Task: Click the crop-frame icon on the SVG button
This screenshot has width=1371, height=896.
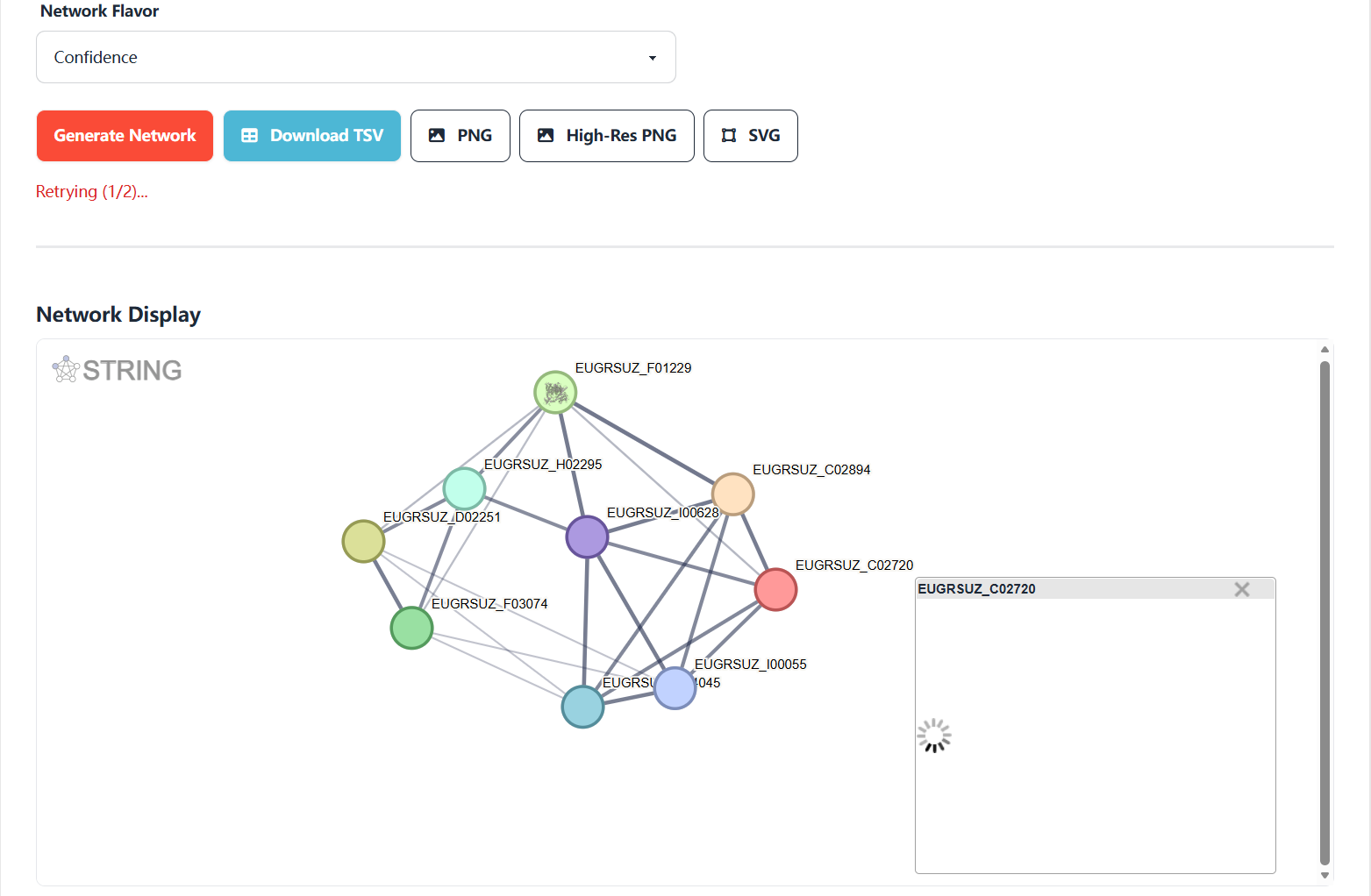Action: pyautogui.click(x=728, y=135)
